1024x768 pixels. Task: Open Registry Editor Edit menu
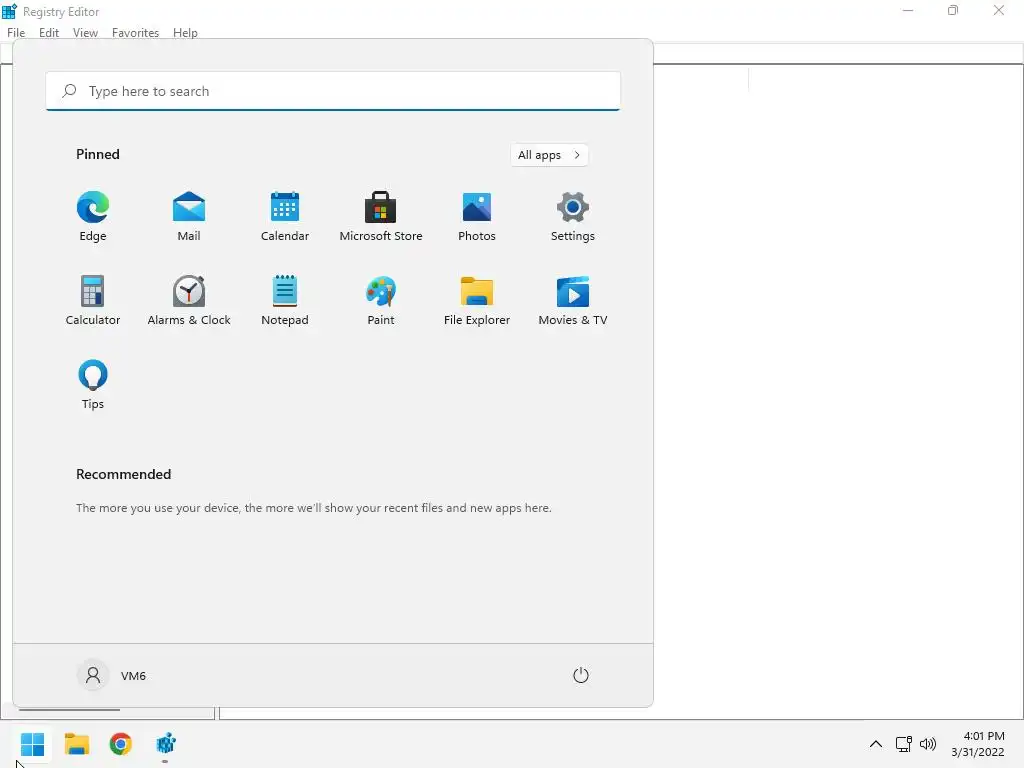[49, 33]
